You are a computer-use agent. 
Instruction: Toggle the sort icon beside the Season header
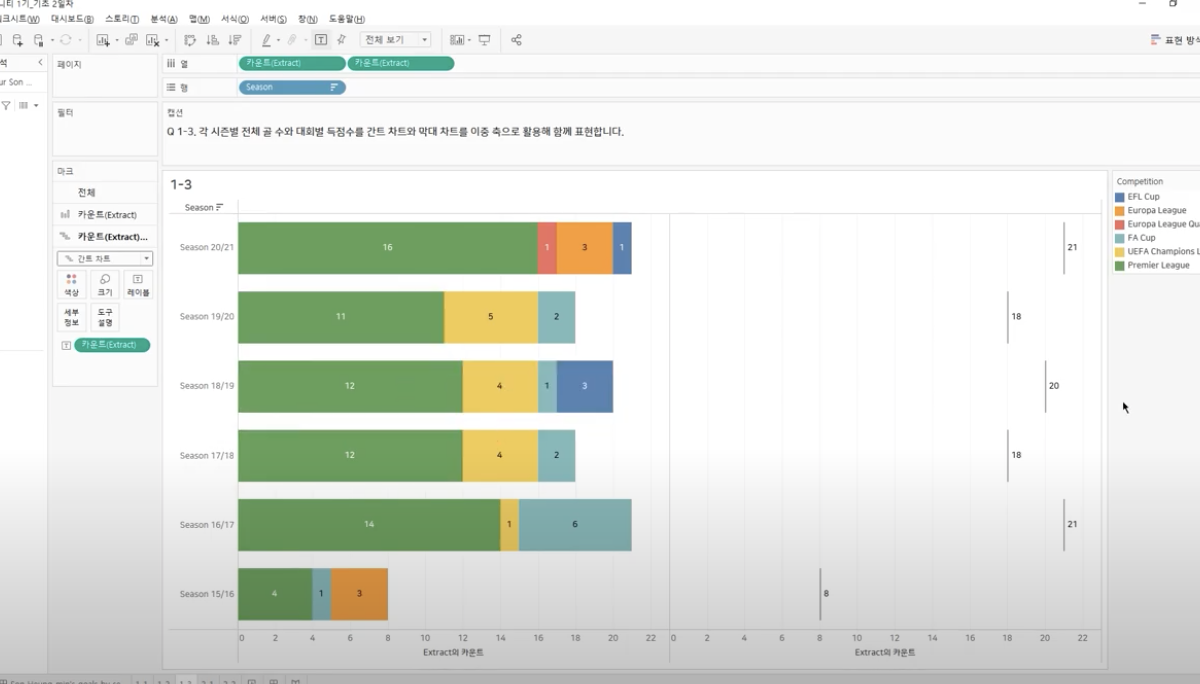pos(219,207)
